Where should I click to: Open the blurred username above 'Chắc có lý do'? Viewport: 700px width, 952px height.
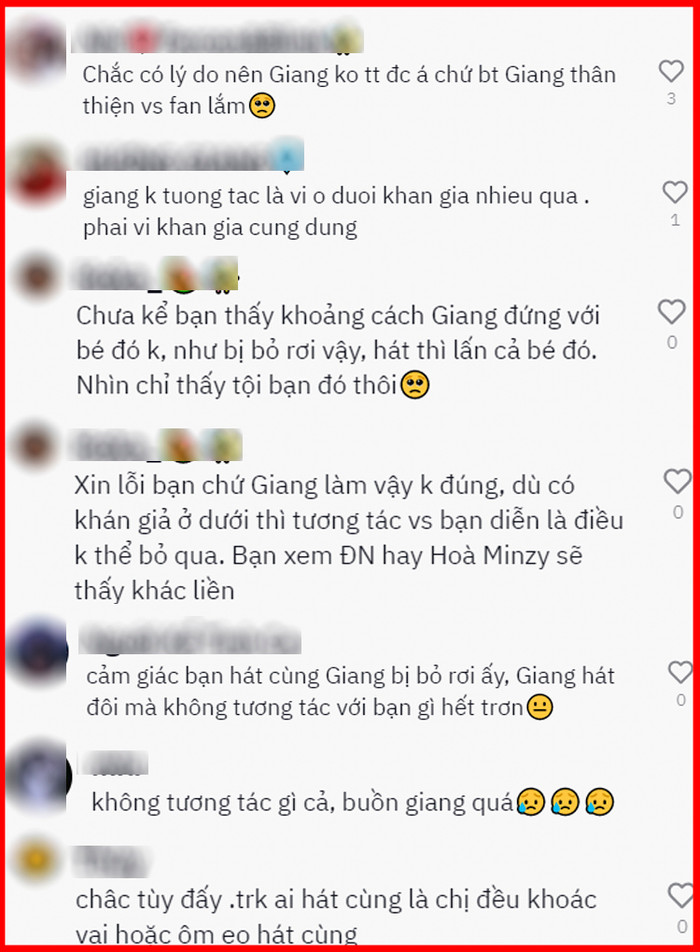tap(217, 39)
